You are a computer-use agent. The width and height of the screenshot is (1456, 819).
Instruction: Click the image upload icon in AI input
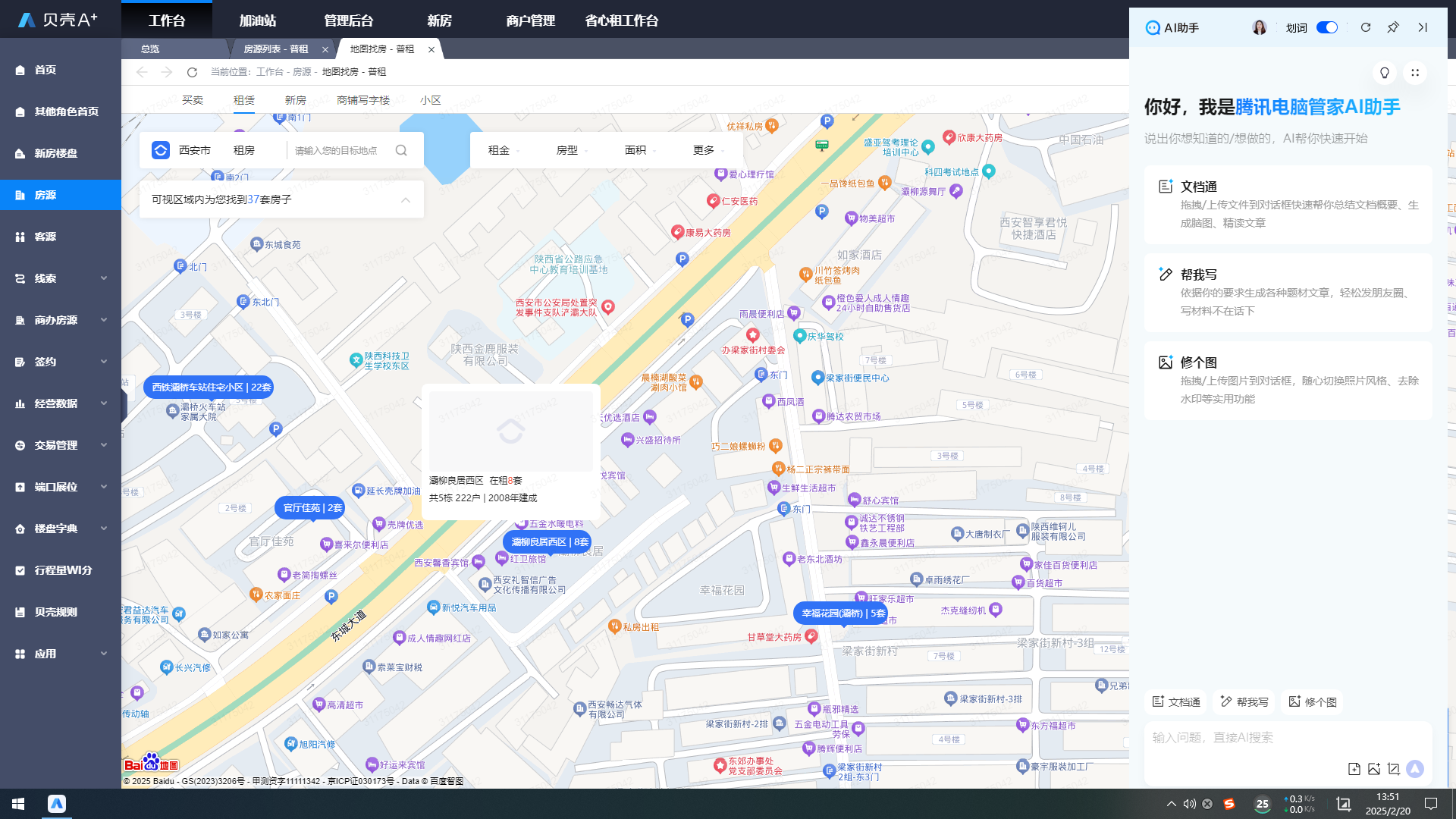click(x=1374, y=769)
